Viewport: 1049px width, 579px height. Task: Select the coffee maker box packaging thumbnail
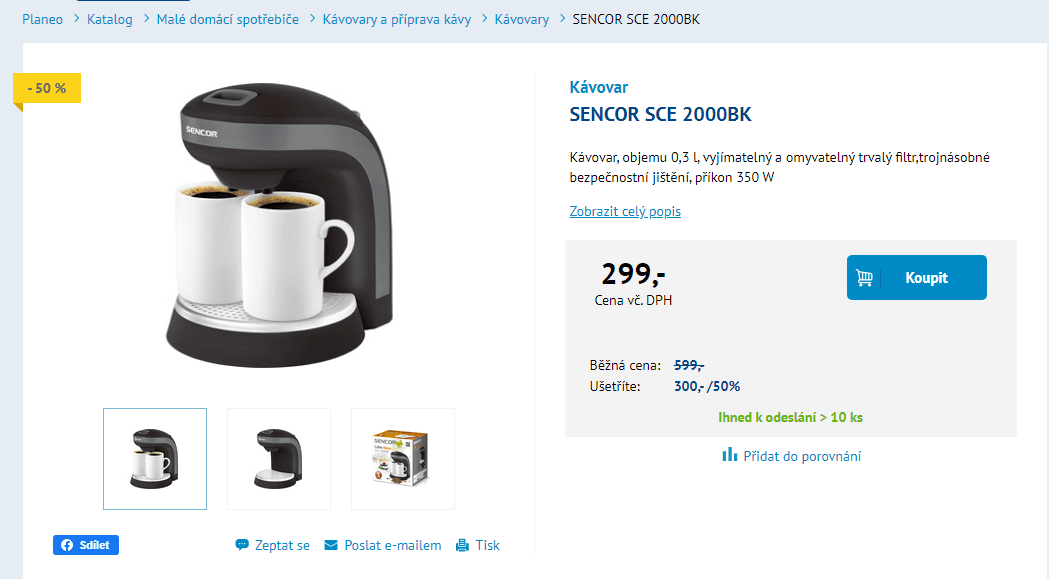tap(402, 458)
